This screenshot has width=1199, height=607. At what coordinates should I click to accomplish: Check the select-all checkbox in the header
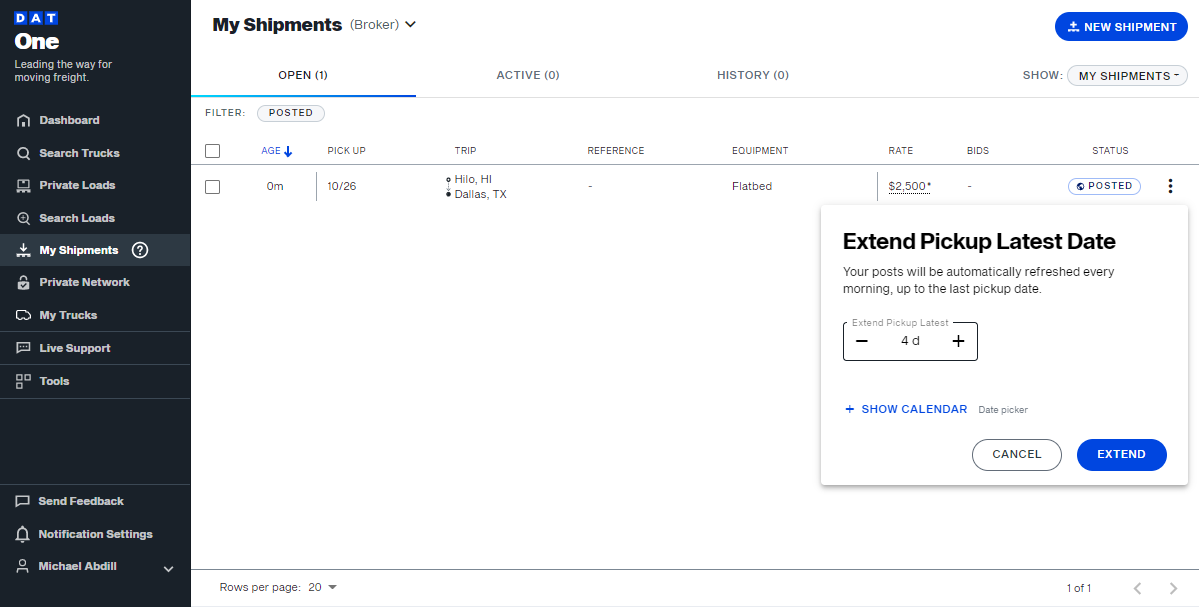tap(213, 150)
